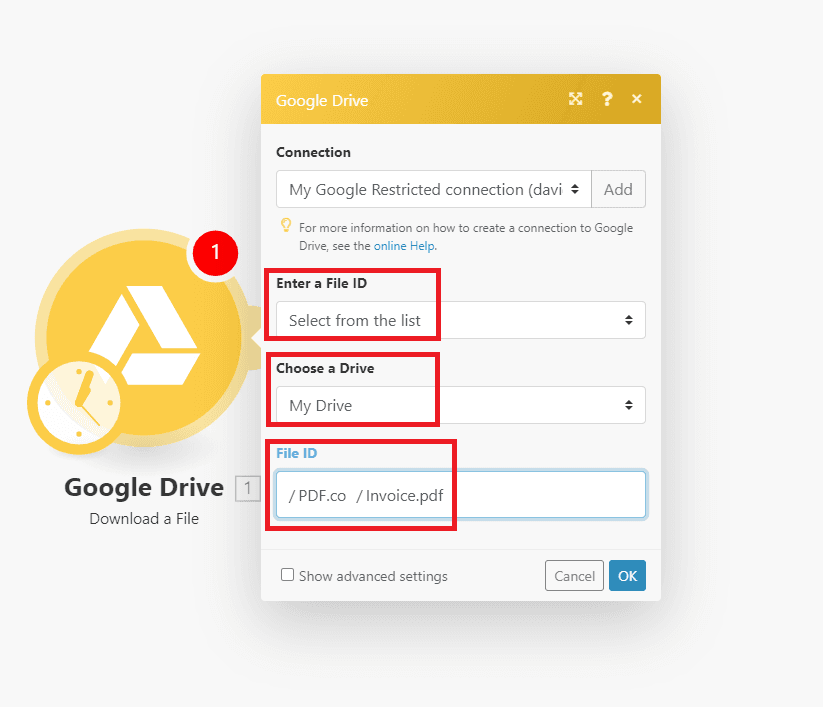Click the Add connection button

coord(618,189)
